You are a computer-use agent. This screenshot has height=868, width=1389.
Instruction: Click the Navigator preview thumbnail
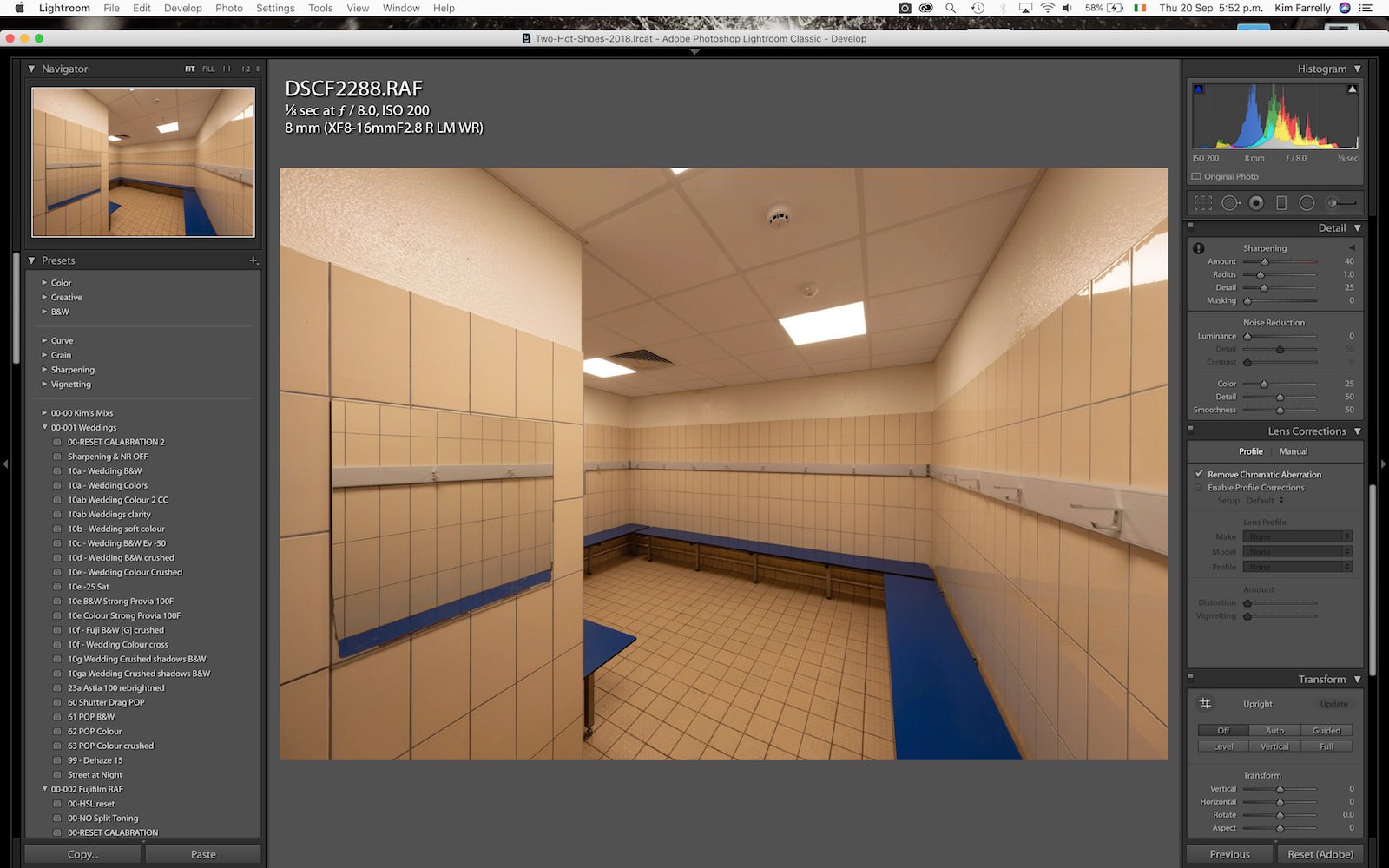(x=143, y=161)
